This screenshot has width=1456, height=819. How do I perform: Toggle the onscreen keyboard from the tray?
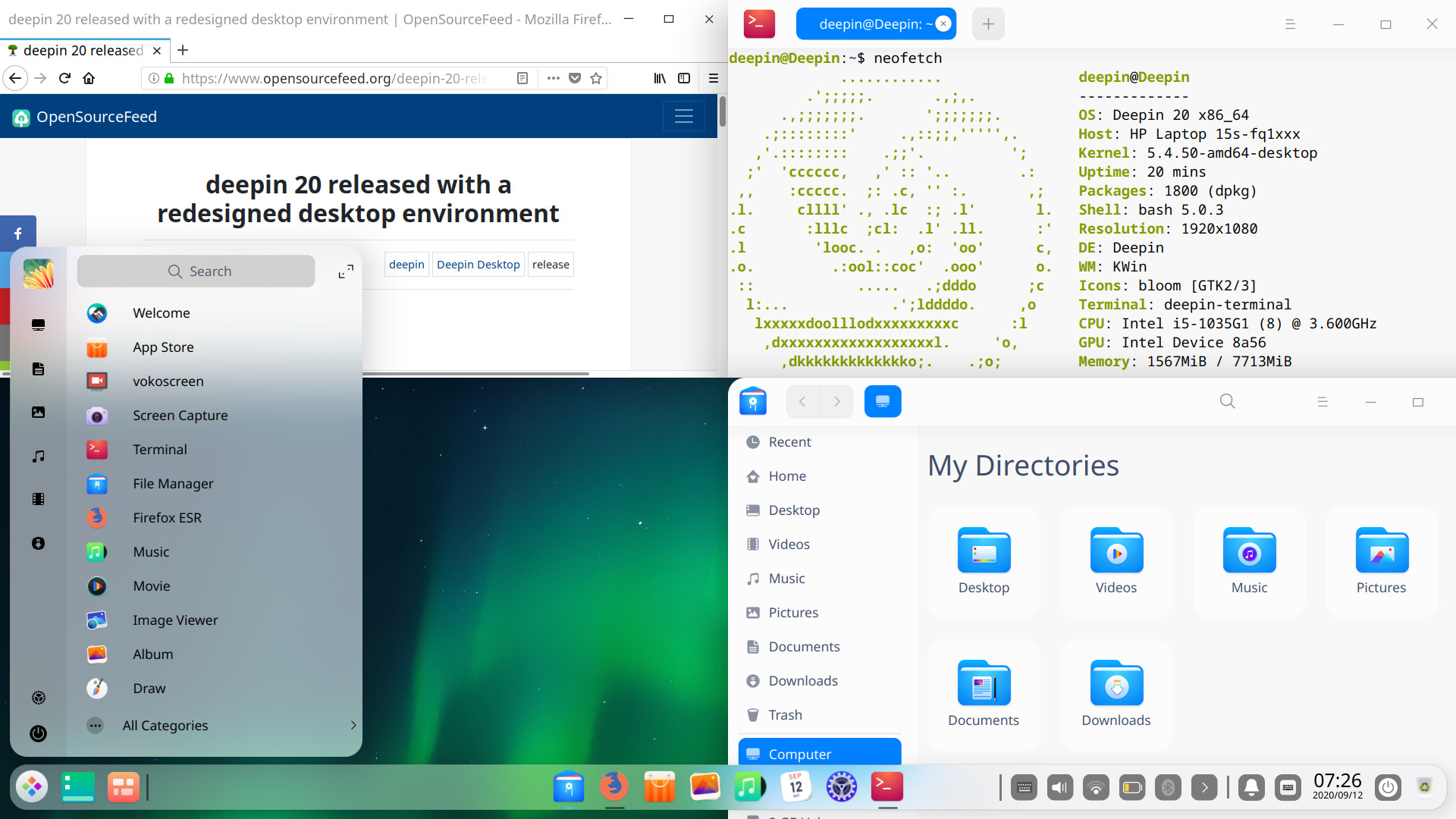pyautogui.click(x=1024, y=787)
